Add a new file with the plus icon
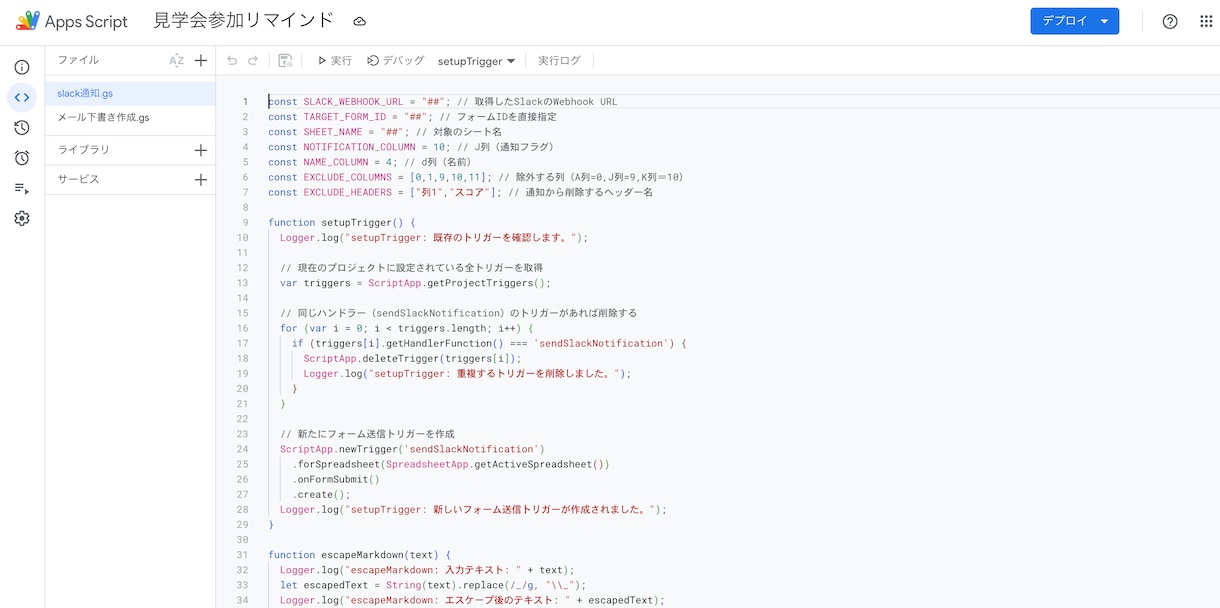This screenshot has width=1220, height=608. point(201,60)
